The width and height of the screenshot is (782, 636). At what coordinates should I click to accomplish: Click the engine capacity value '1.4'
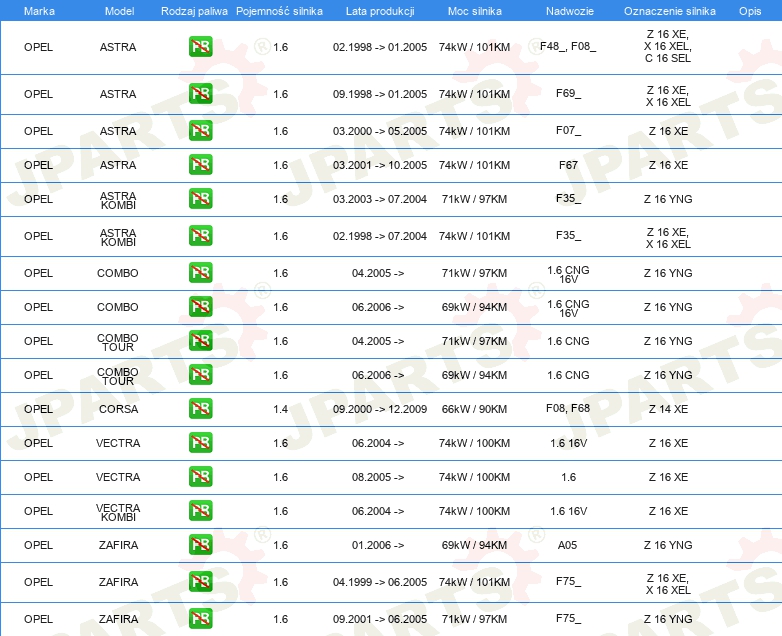(281, 409)
